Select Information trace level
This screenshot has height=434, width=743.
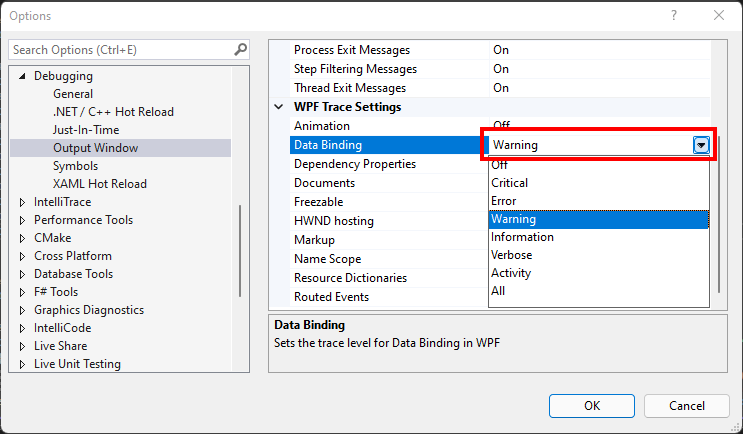(x=599, y=237)
